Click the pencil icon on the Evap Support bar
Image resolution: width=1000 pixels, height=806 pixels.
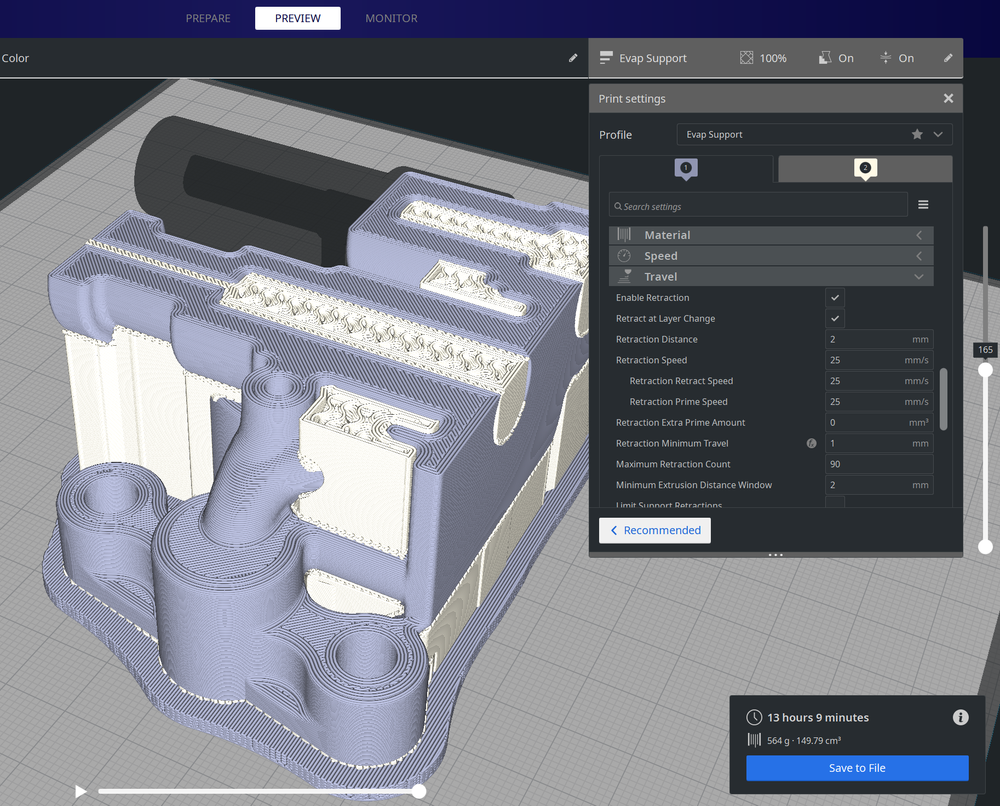point(947,58)
